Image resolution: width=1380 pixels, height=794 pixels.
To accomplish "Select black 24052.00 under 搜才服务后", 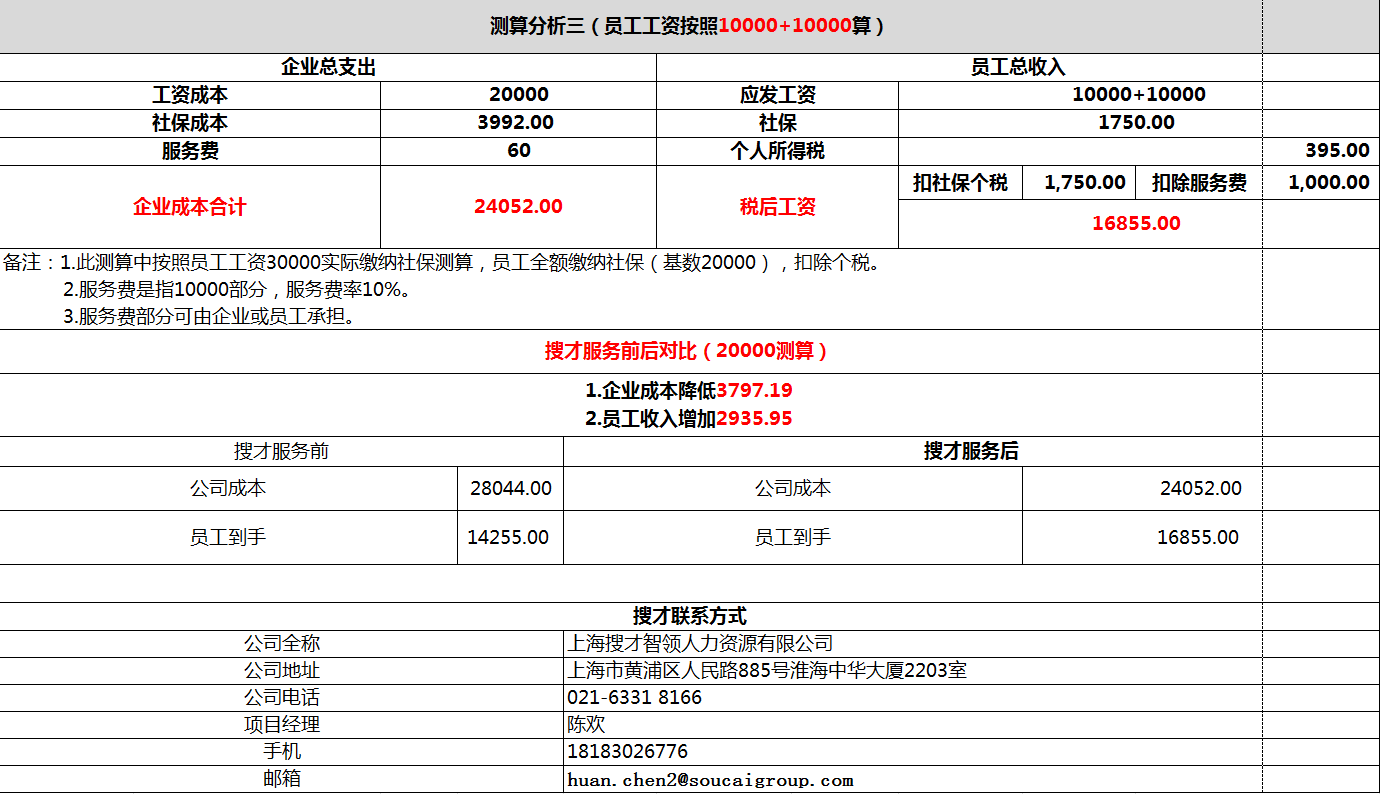I will point(1201,489).
